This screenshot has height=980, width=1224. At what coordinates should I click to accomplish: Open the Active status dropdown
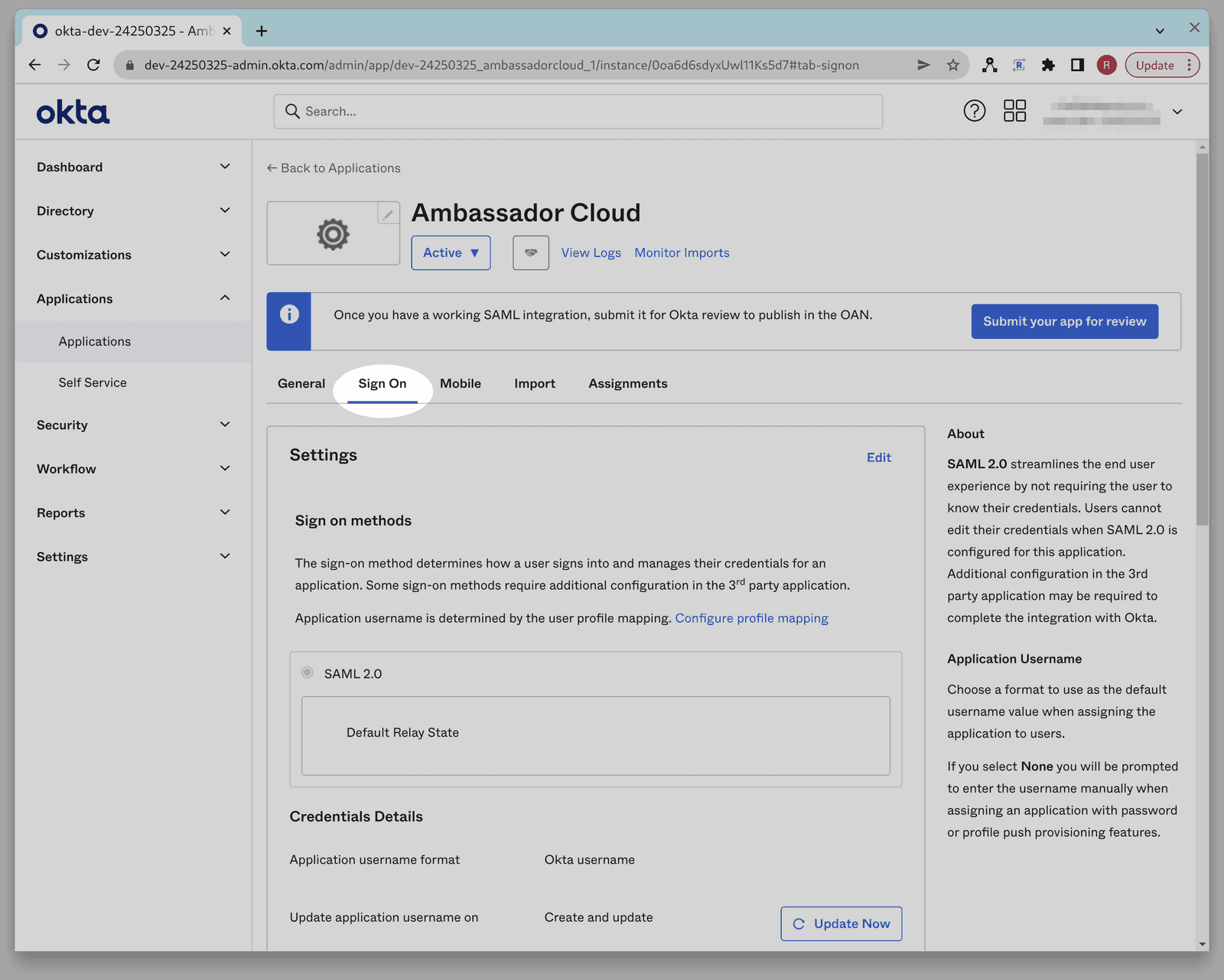451,252
